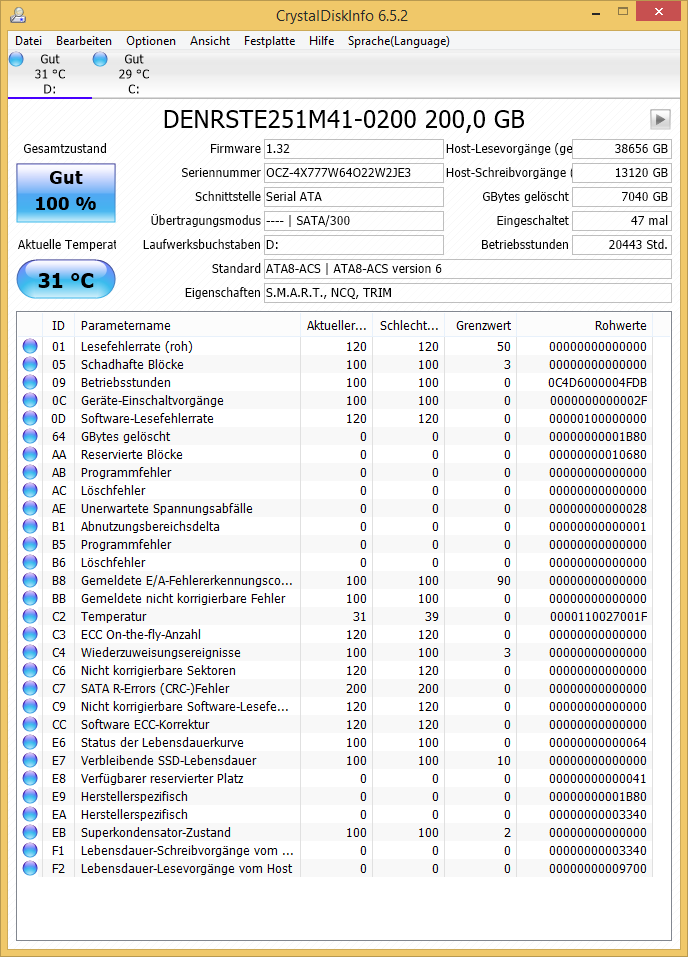Viewport: 688px width, 957px height.
Task: Open the Hilfe menu
Action: 321,41
